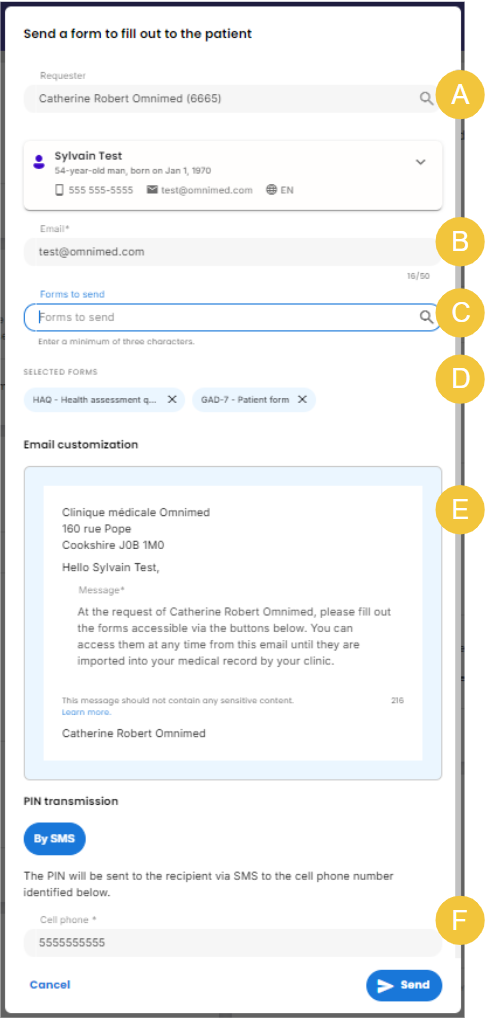Screen dimensions: 490x1020
Task: Select the HAQ Health assessment form chip label
Action: (x=95, y=400)
